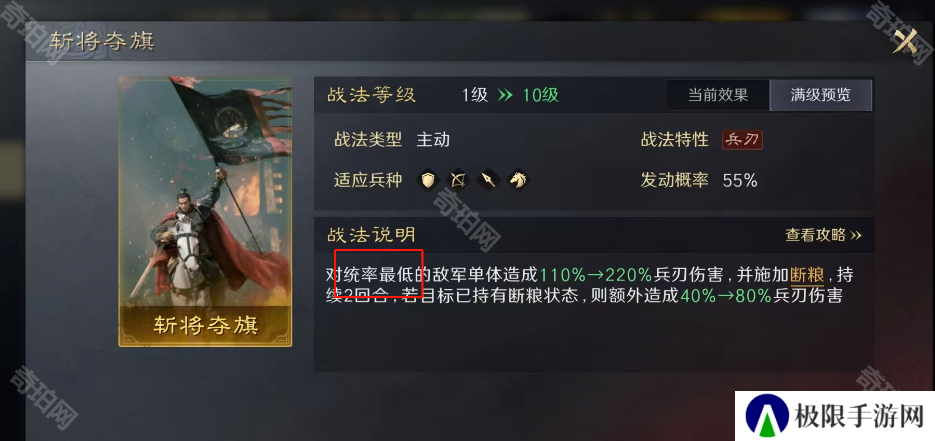The image size is (935, 441).
Task: Click the 战法说明 section header
Action: [371, 235]
